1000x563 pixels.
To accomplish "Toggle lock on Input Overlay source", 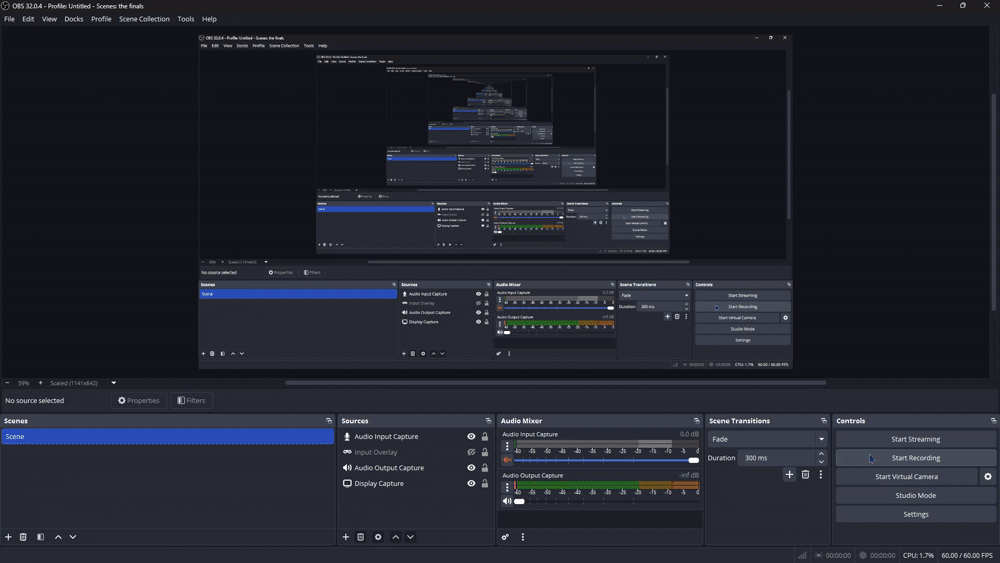I will click(485, 452).
